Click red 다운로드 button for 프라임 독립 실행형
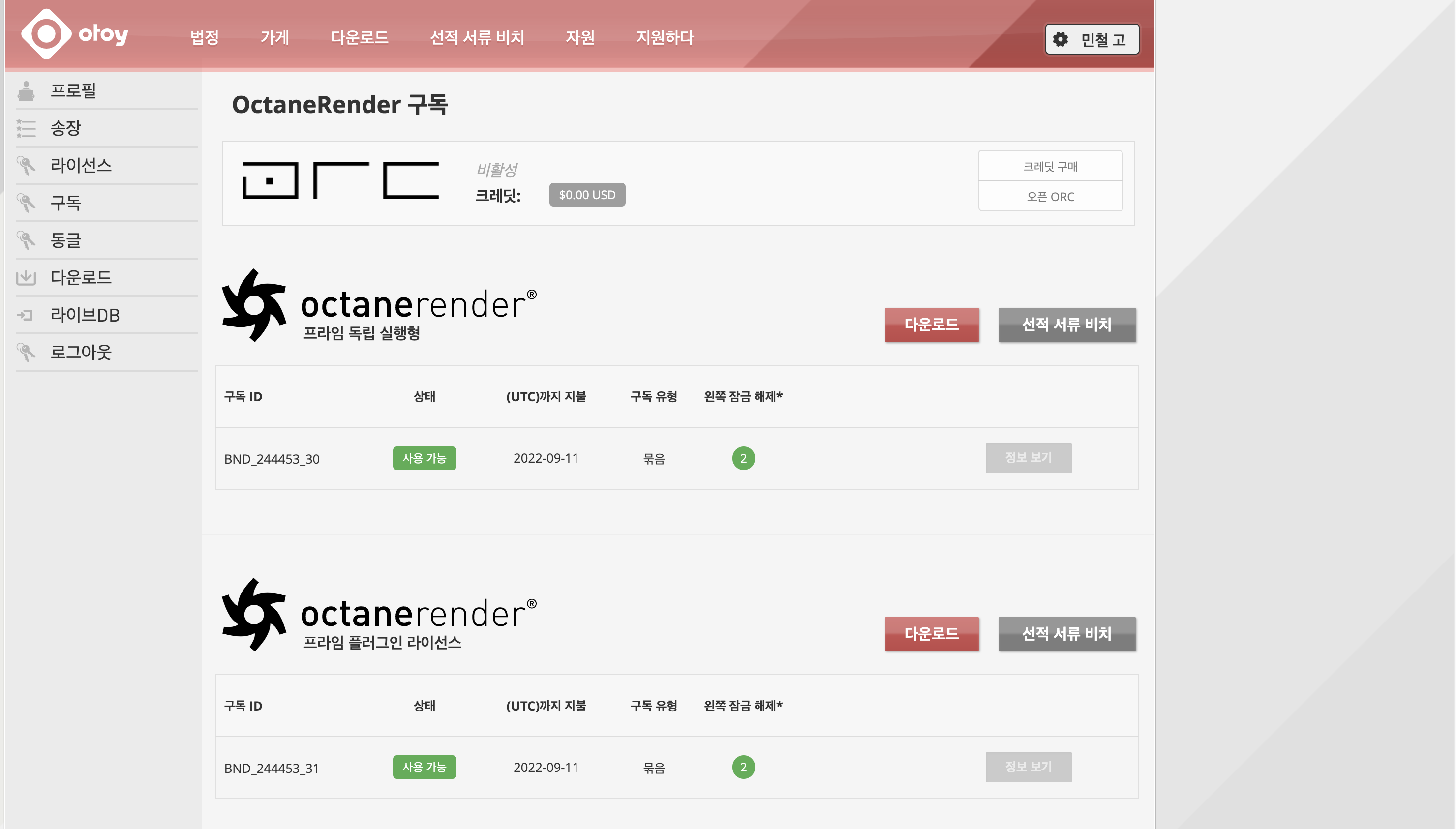Image resolution: width=1456 pixels, height=829 pixels. [932, 325]
